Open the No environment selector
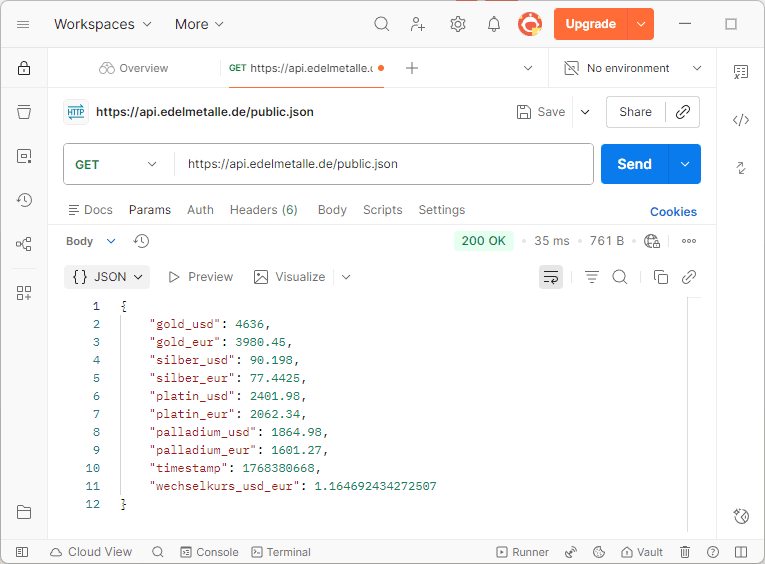Screen dimensions: 765x564 [632, 68]
